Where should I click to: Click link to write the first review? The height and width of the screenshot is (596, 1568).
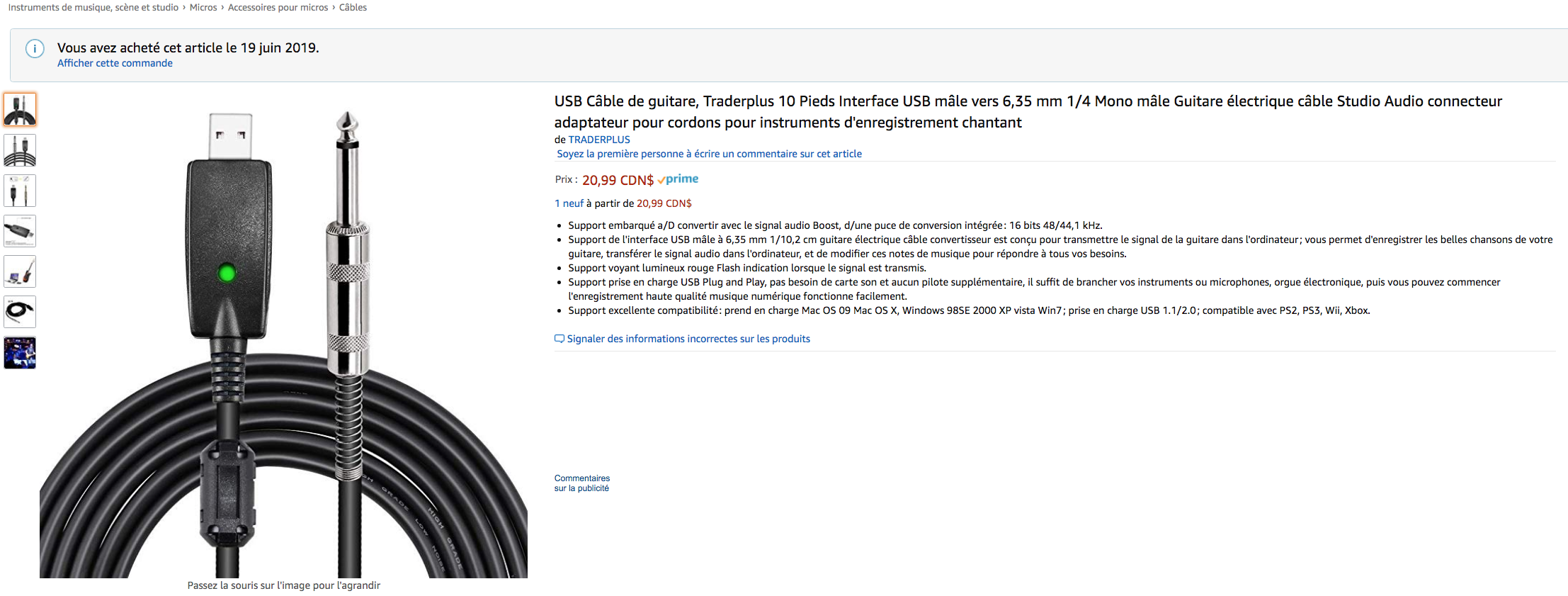709,154
